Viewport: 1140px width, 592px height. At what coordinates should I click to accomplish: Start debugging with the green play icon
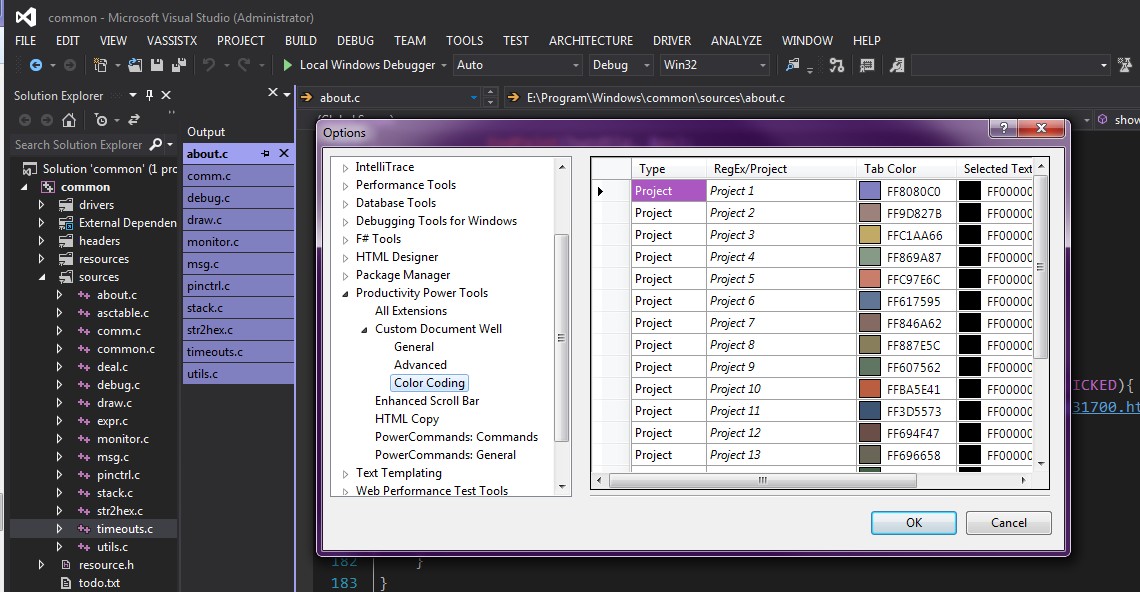pyautogui.click(x=287, y=65)
